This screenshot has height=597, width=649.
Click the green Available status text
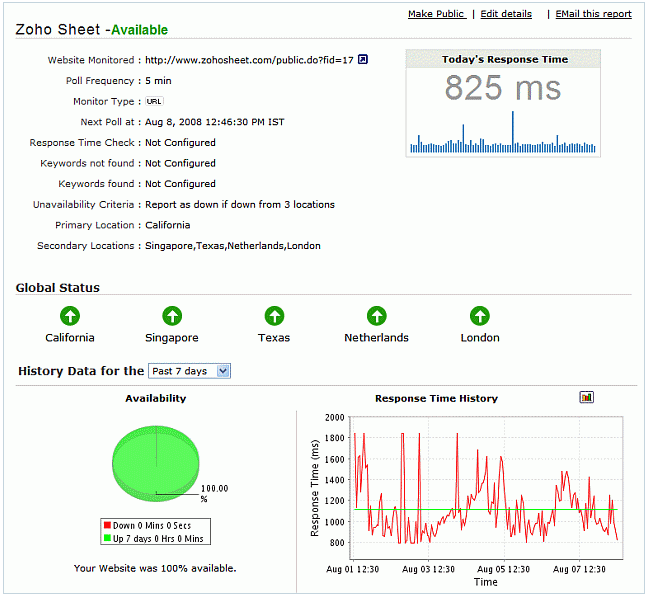139,30
